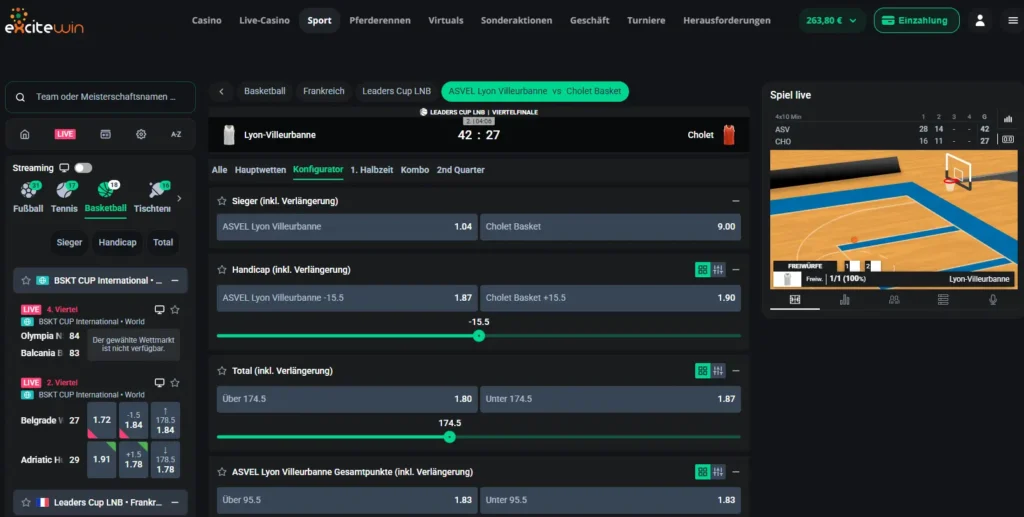
Task: Favorite BSKT CUP International league star
Action: pos(26,281)
